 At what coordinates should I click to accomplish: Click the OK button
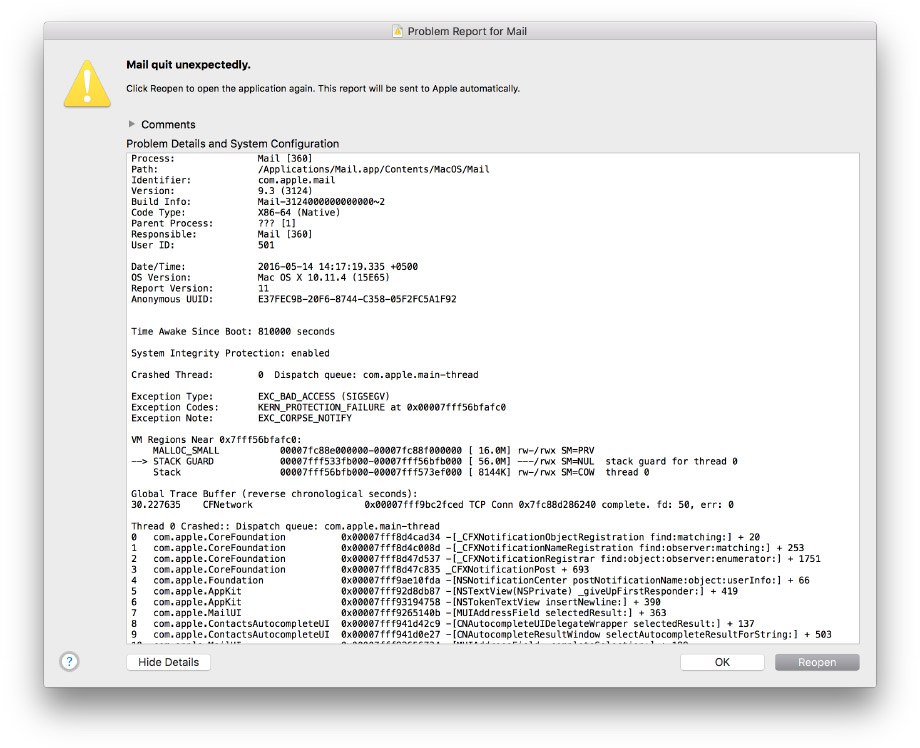pos(722,662)
